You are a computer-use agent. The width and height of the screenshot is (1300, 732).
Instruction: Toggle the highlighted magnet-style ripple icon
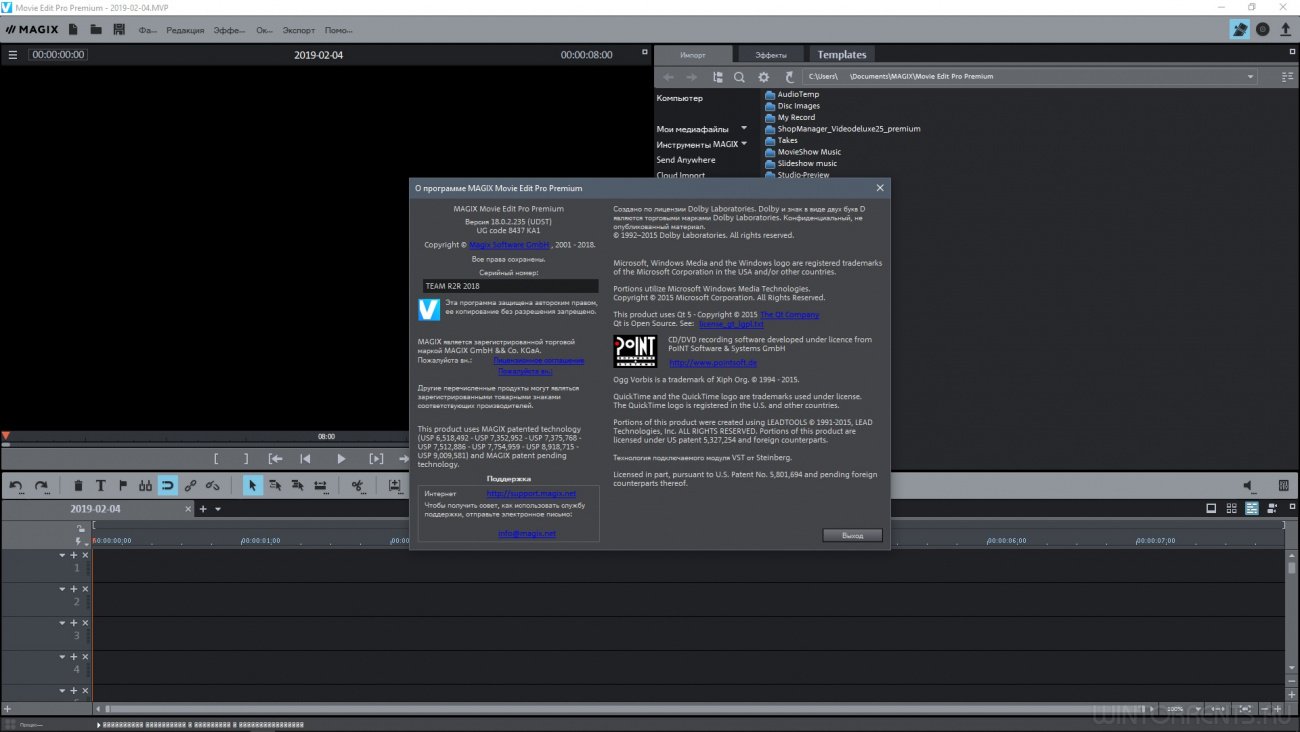(168, 486)
